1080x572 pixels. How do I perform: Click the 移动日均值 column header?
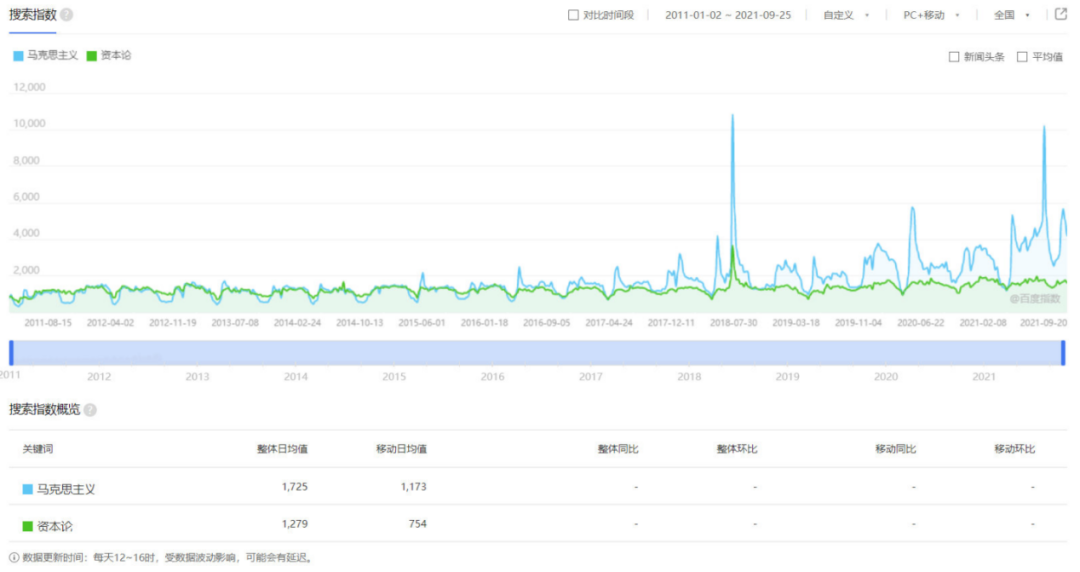402,449
